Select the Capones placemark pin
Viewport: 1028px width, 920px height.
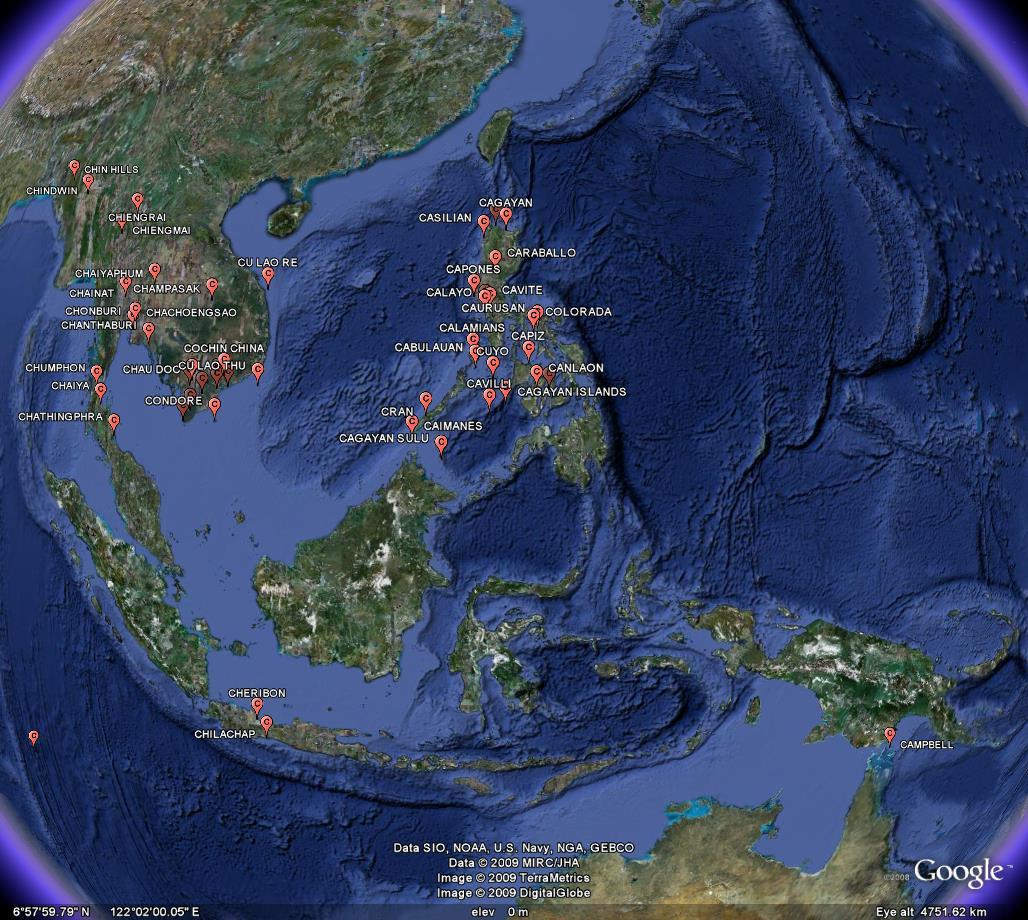tap(474, 283)
